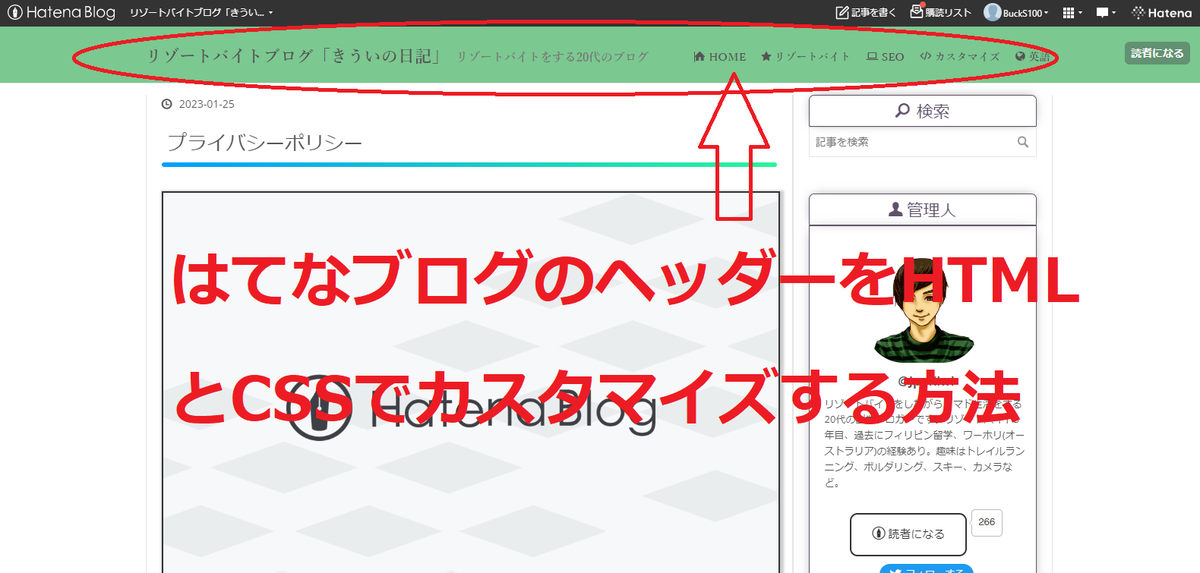The image size is (1200, 573).
Task: Open the Hatena Blog logo link
Action: pos(62,13)
